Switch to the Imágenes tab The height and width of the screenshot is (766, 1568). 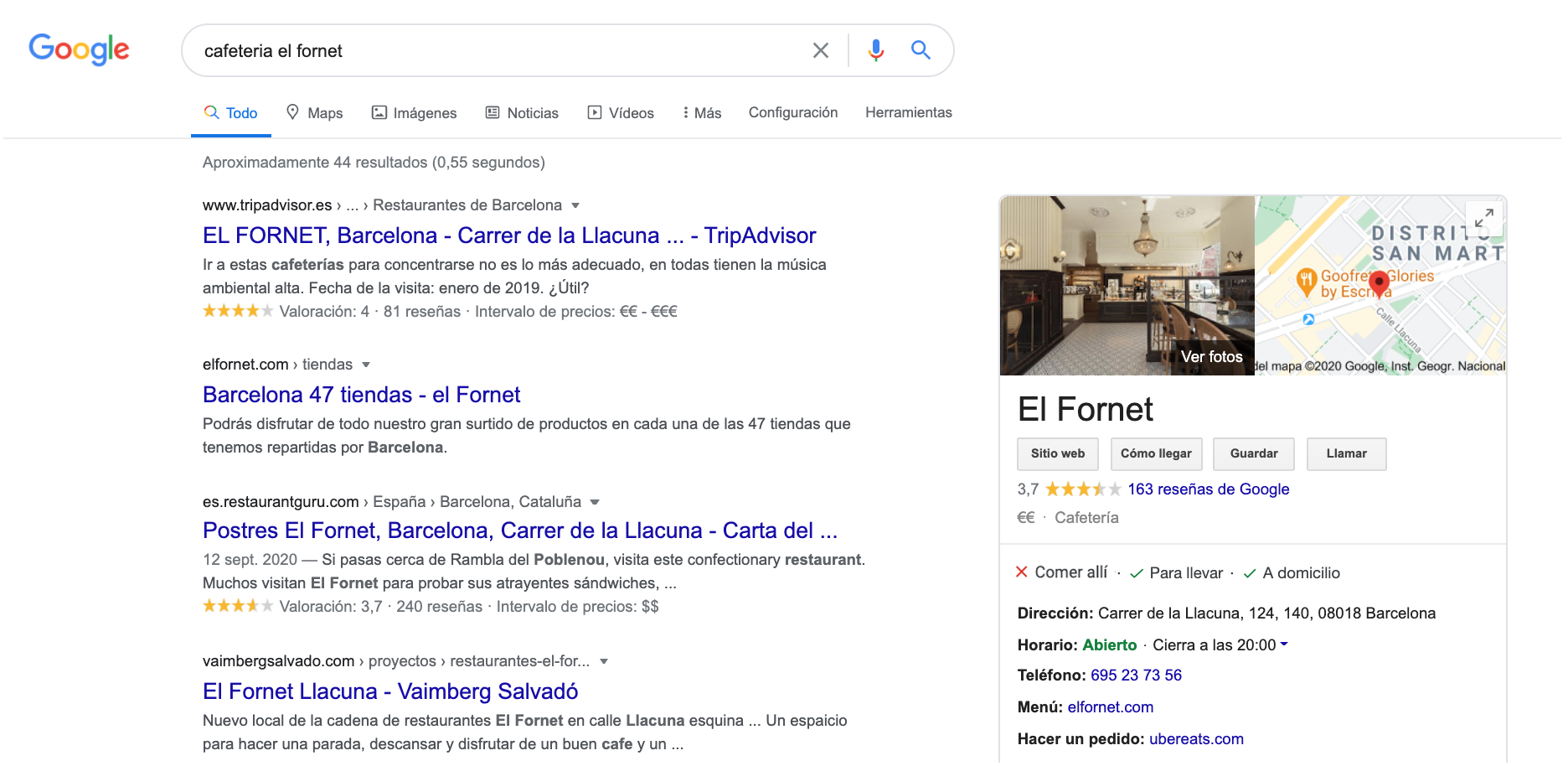(415, 112)
